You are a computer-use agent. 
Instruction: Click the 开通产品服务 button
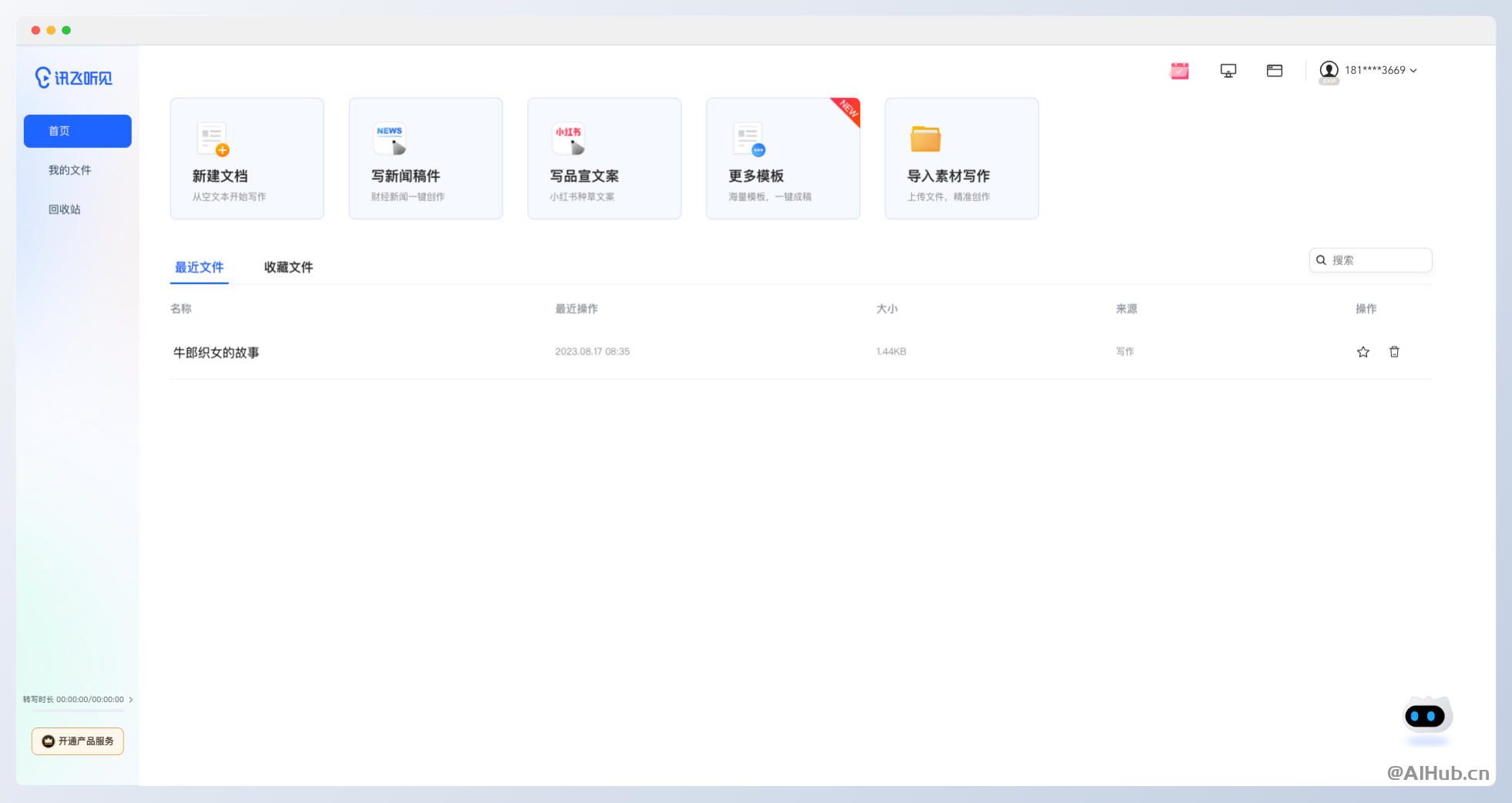[78, 741]
